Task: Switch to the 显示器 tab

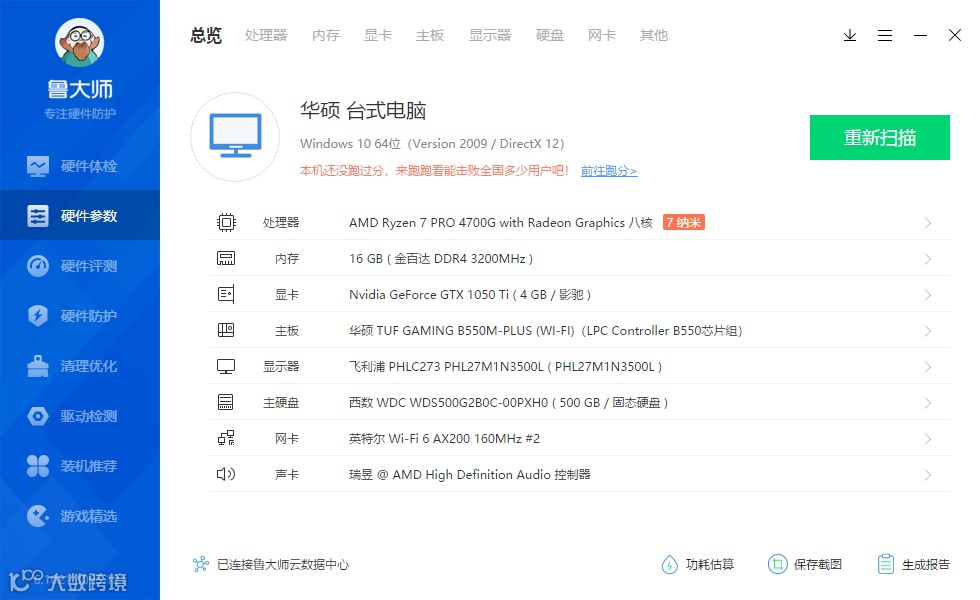Action: [x=490, y=36]
